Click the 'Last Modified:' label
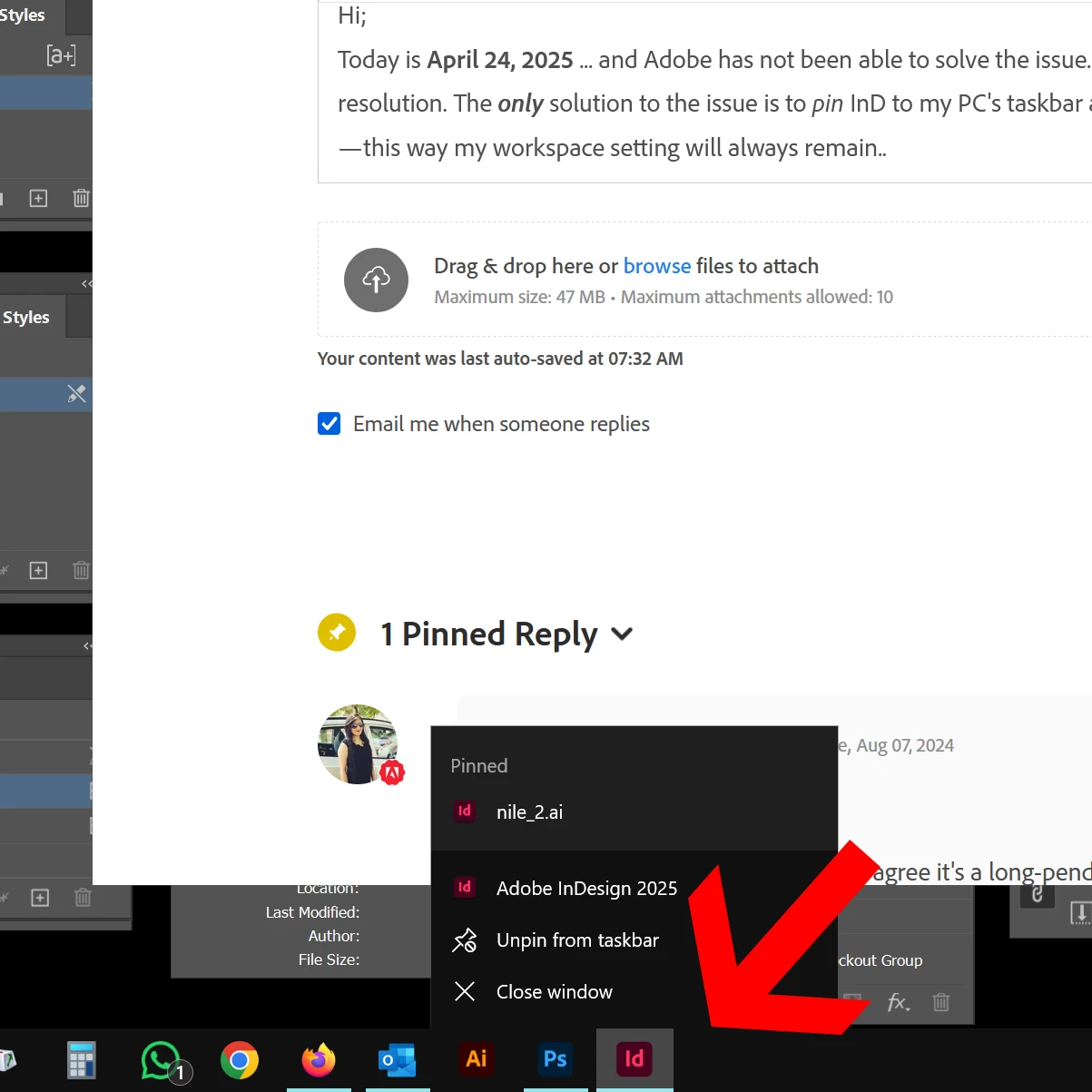This screenshot has width=1092, height=1092. point(312,912)
